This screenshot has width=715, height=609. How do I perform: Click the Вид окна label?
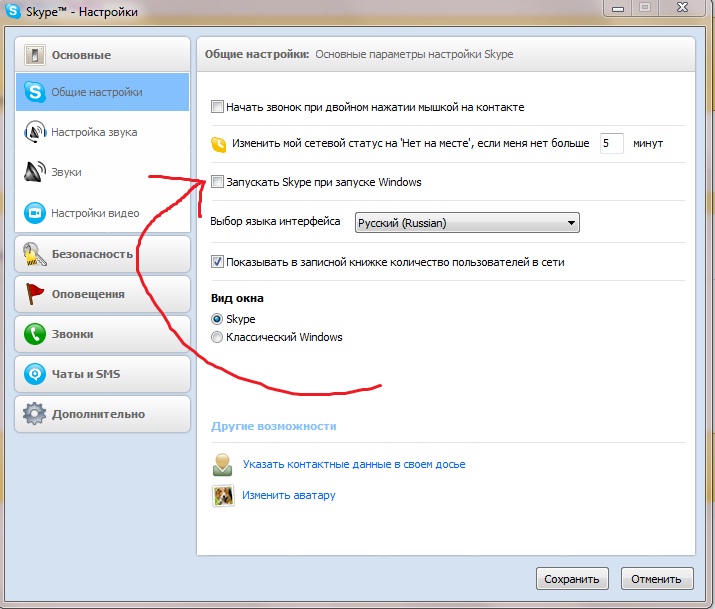point(237,298)
